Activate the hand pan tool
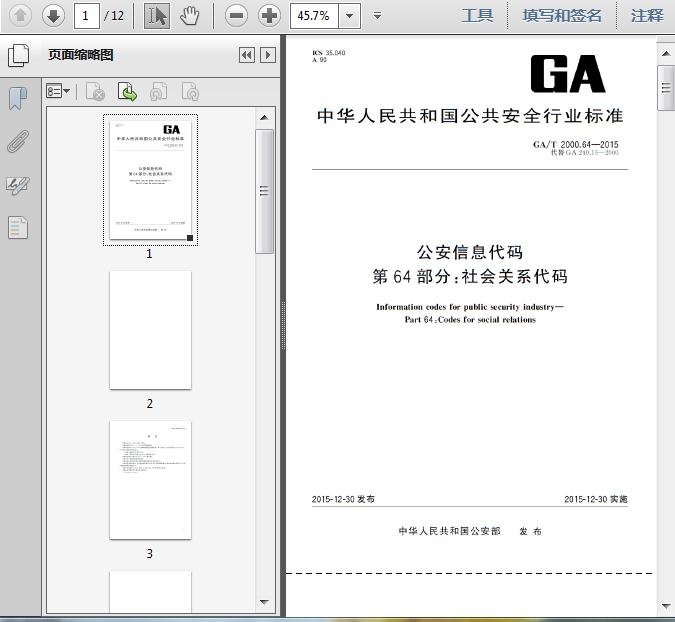The width and height of the screenshot is (675, 622). [x=189, y=16]
